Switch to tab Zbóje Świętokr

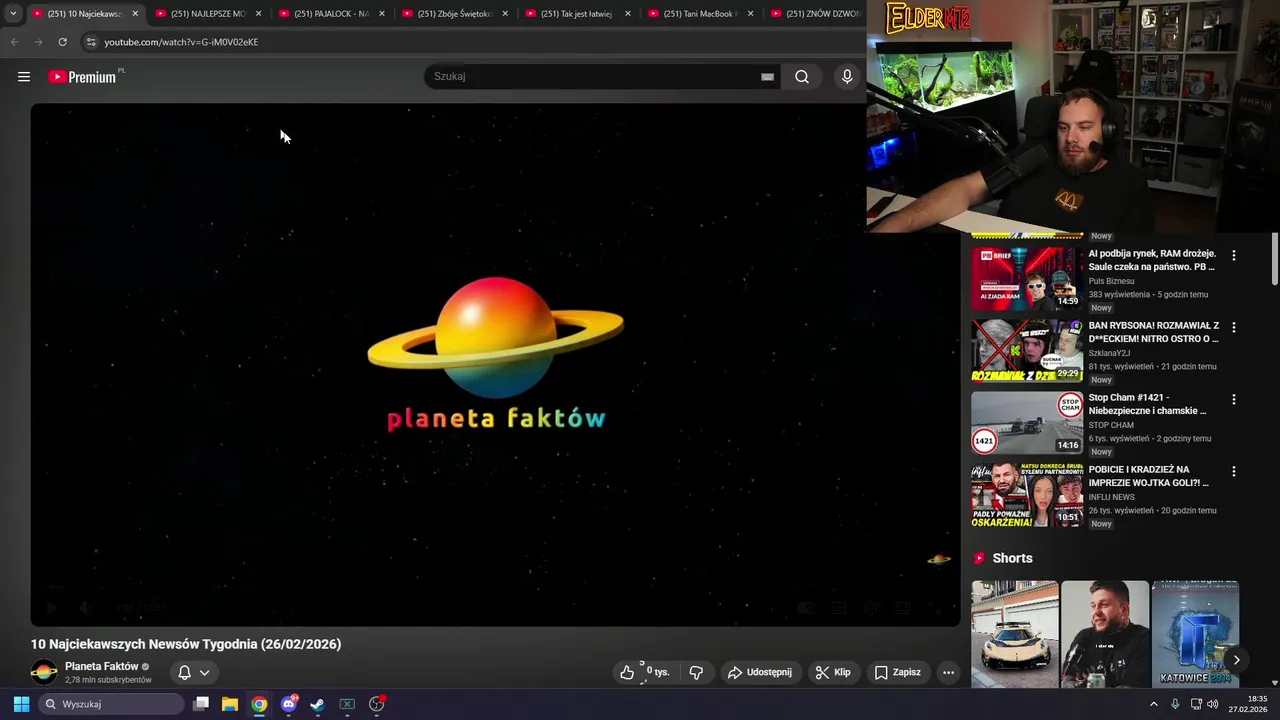(x=455, y=14)
